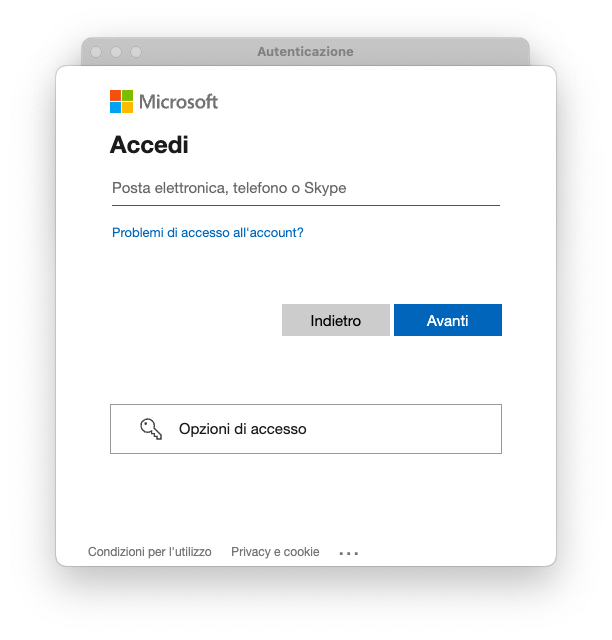
Task: Click the Microsoft wordmark text
Action: 178,101
